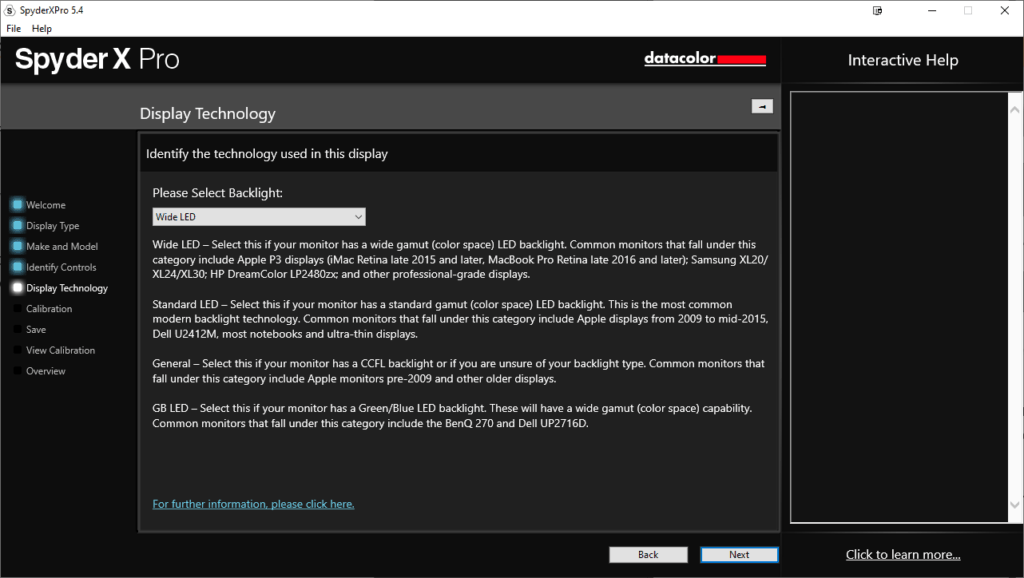
Task: Go to the View Calibration step
Action: [60, 350]
